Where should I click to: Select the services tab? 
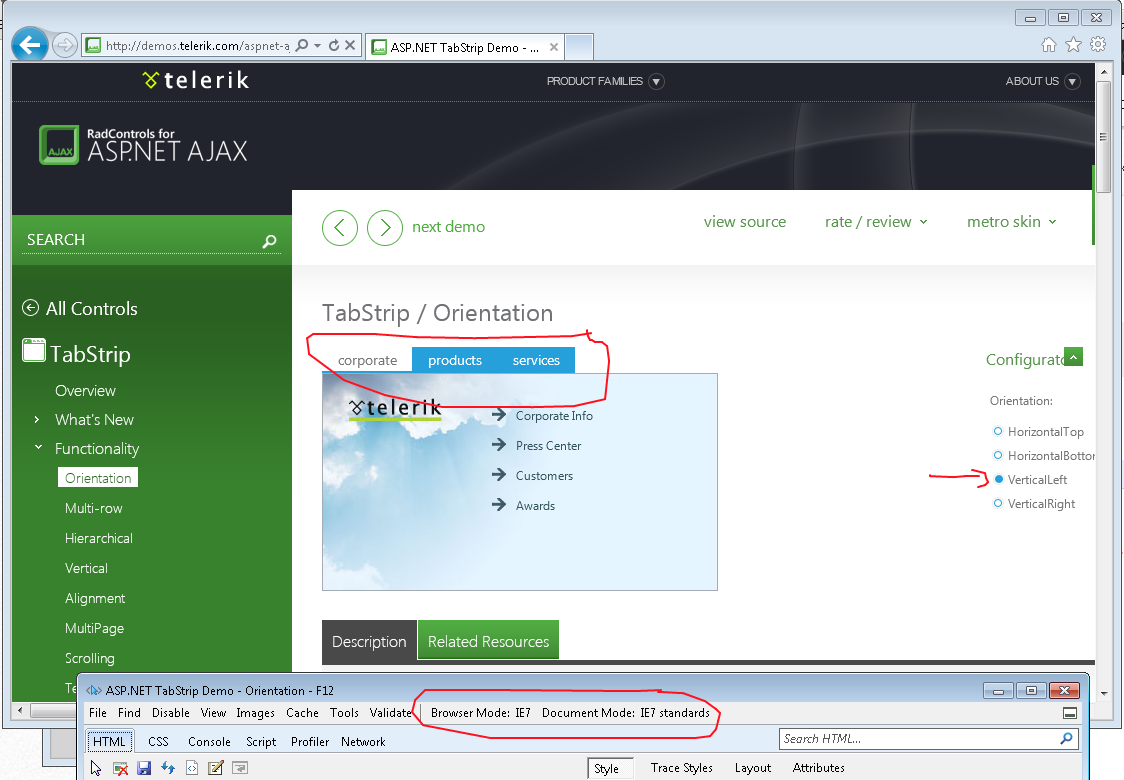click(535, 360)
